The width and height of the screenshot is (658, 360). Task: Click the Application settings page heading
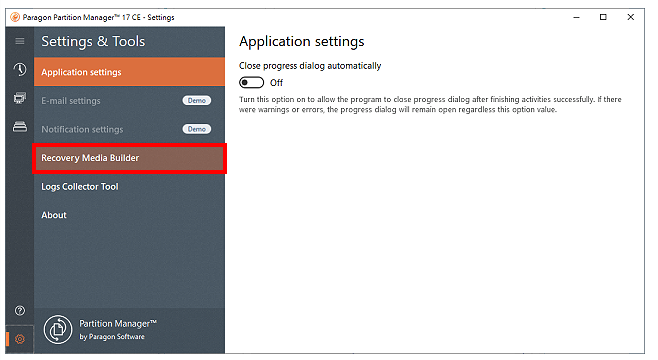(x=302, y=42)
